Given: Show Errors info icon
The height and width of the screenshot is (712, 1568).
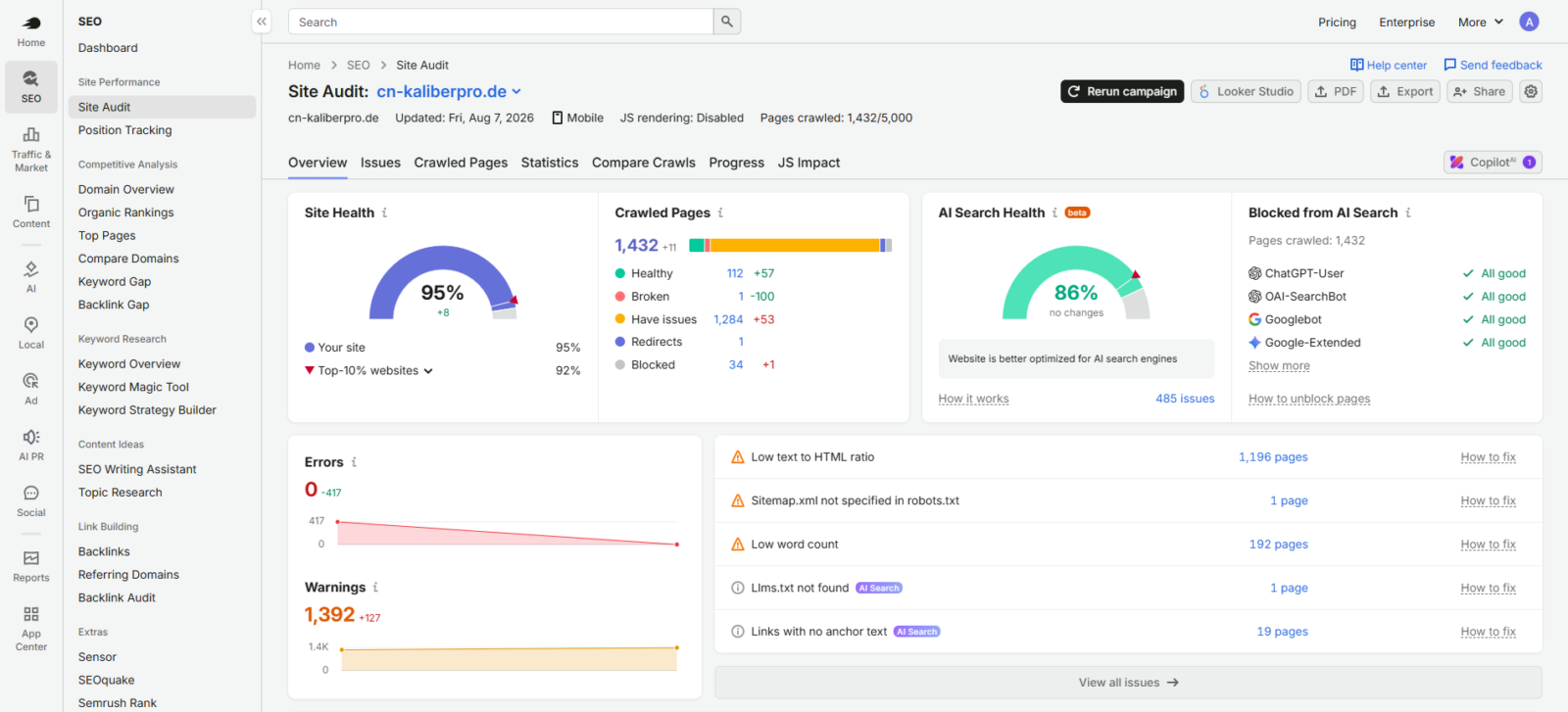Looking at the screenshot, I should (354, 462).
